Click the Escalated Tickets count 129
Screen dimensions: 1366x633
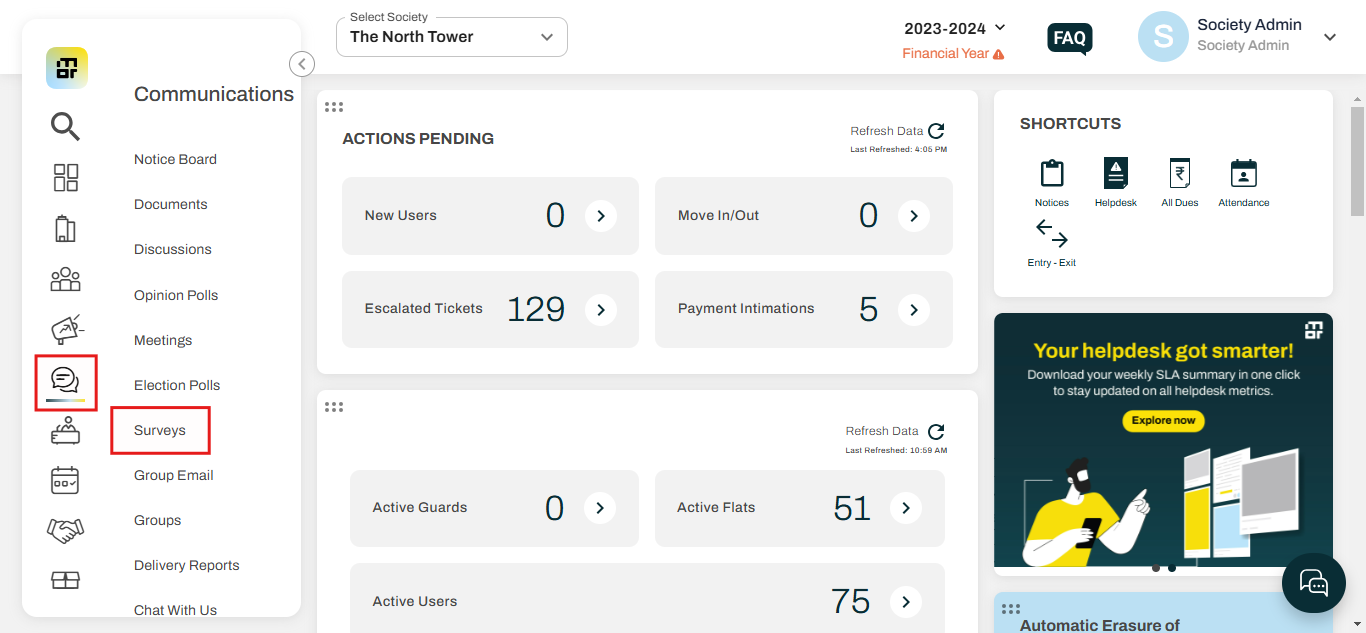coord(536,310)
